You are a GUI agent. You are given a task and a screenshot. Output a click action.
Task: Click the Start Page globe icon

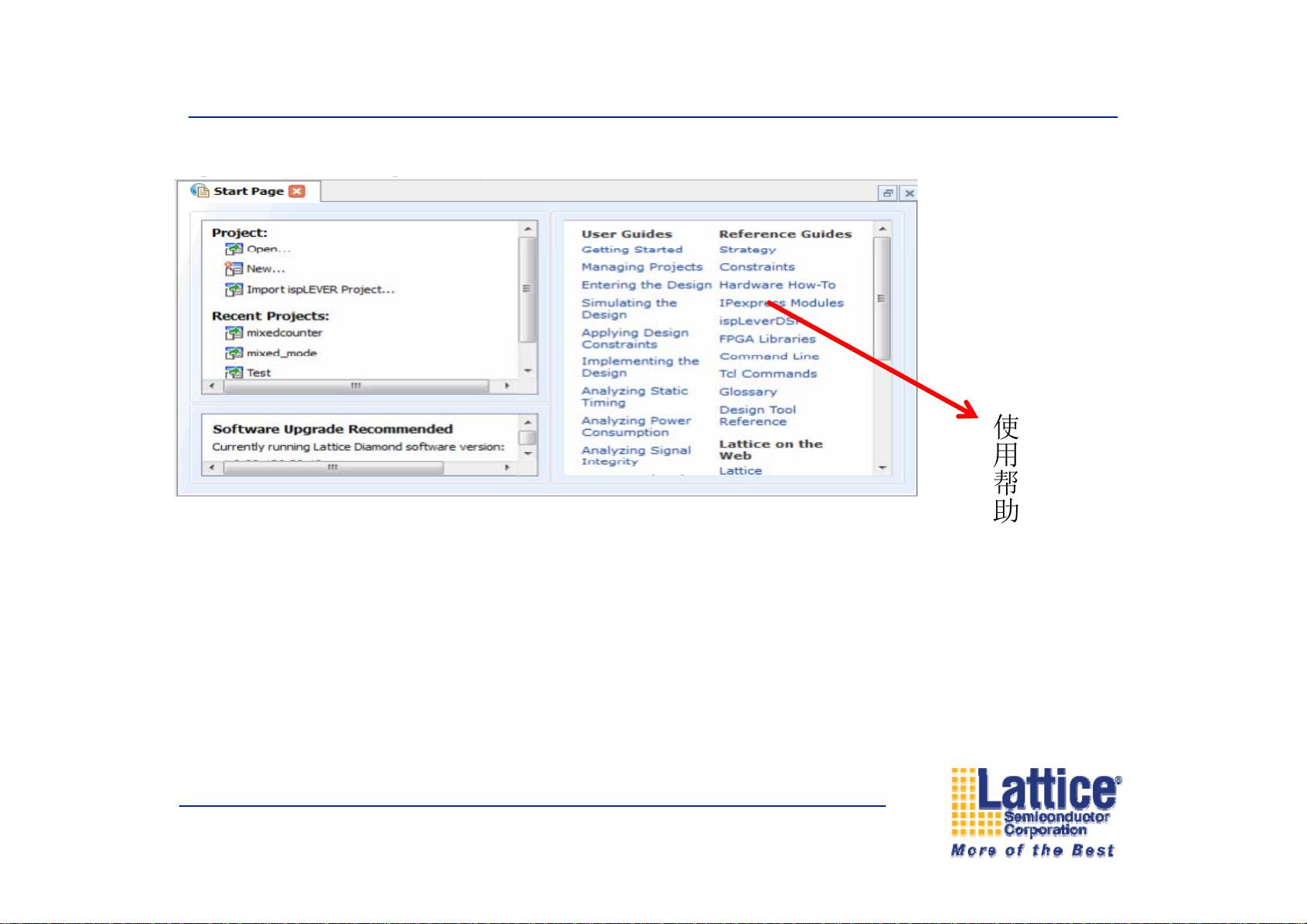click(x=199, y=191)
